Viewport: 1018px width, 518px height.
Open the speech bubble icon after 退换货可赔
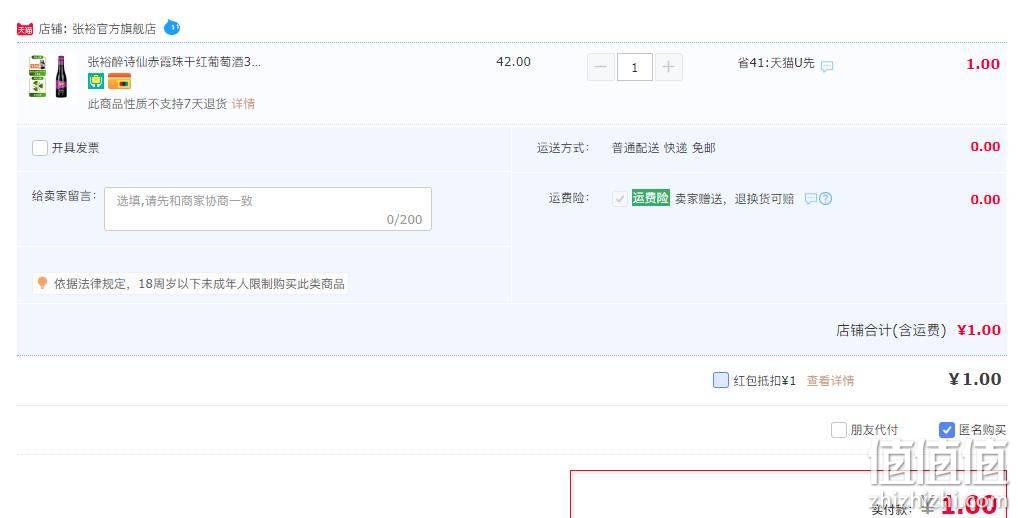click(811, 199)
